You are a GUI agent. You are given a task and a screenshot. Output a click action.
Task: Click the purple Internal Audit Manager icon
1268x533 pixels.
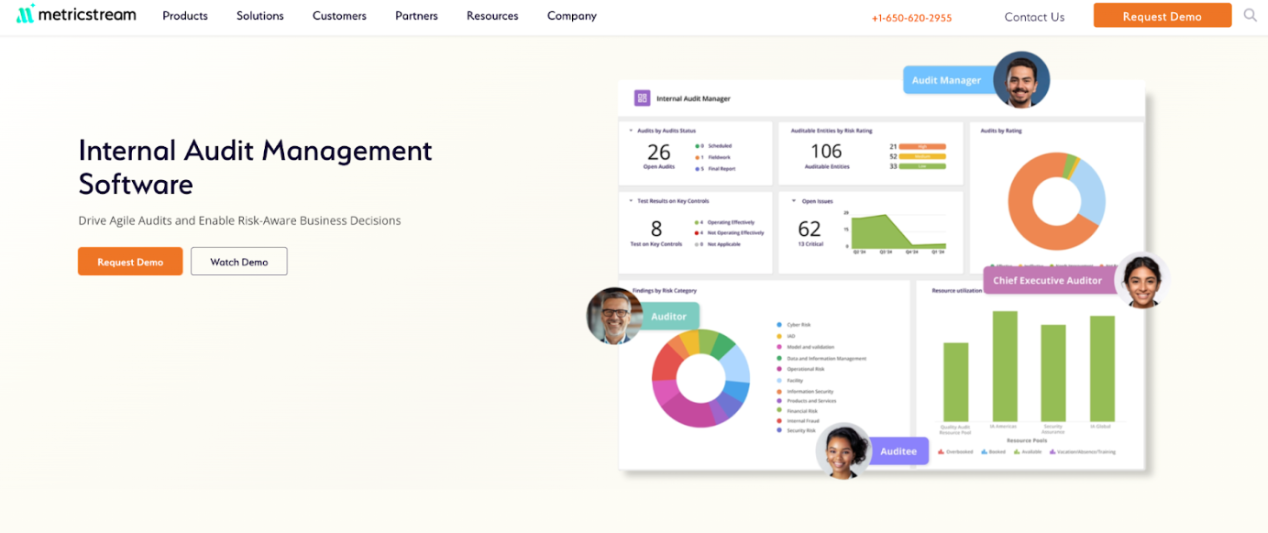point(642,98)
